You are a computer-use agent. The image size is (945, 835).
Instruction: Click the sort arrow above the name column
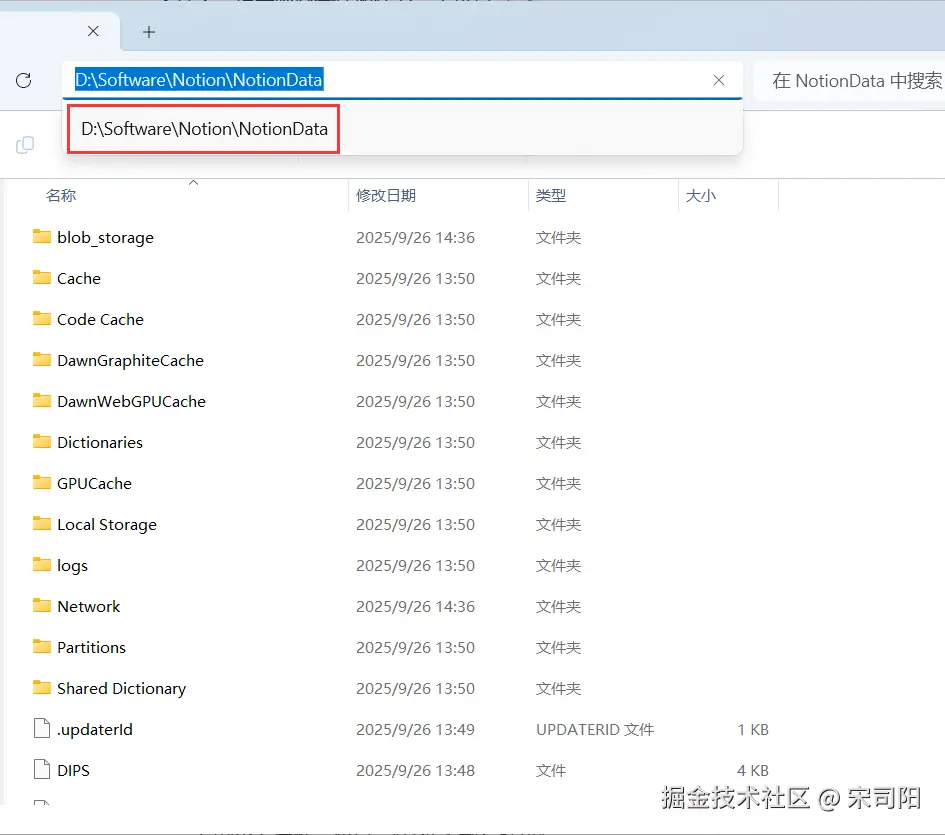193,182
